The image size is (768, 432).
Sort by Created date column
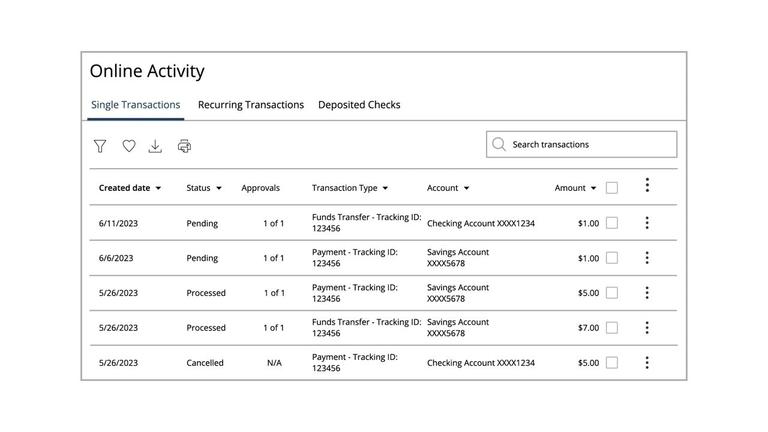129,188
